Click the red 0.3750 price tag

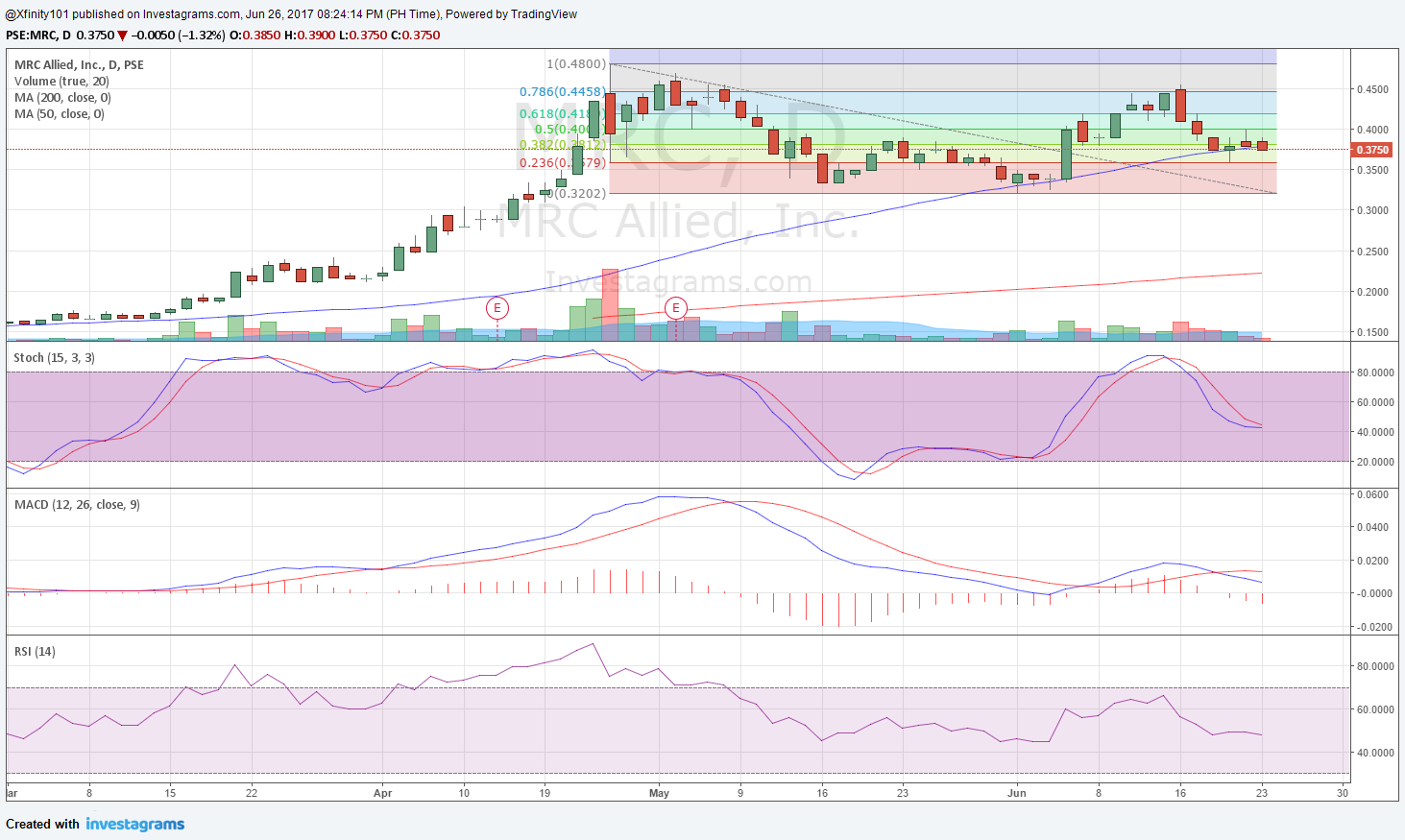[x=1371, y=149]
